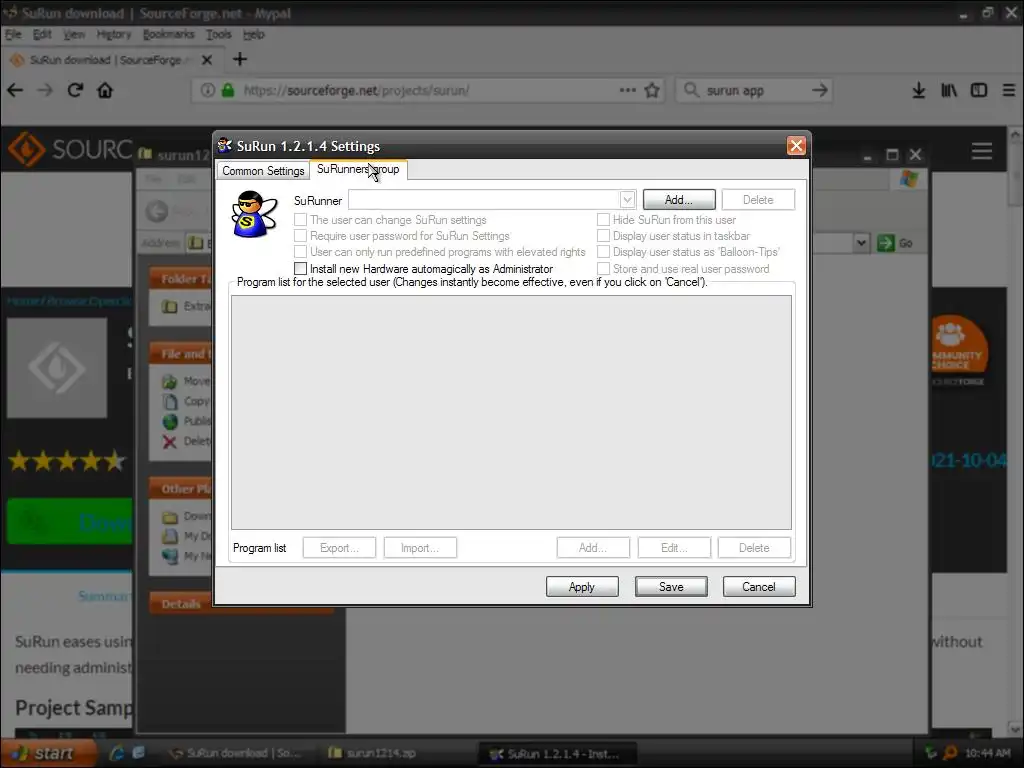Open the browser File menu
Viewport: 1024px width, 768px height.
[x=13, y=35]
